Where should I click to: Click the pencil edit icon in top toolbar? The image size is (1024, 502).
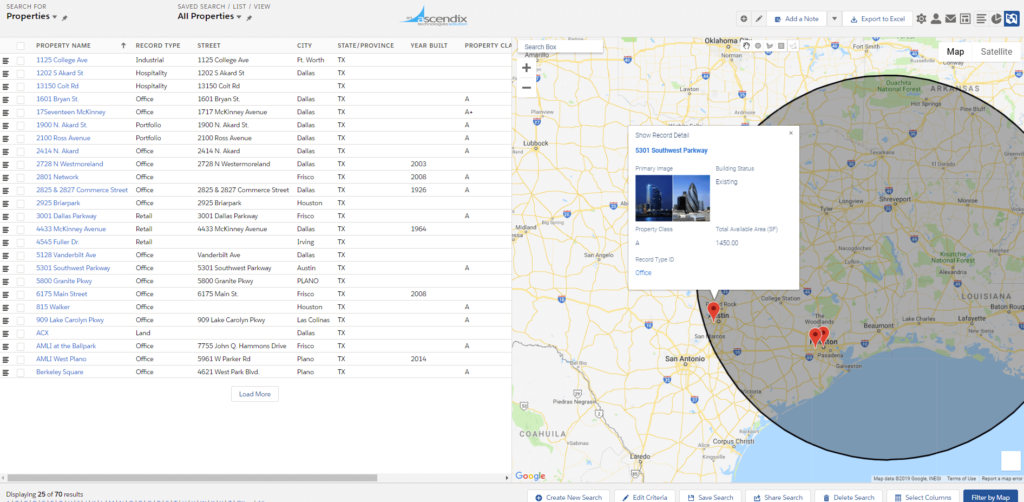coord(759,19)
